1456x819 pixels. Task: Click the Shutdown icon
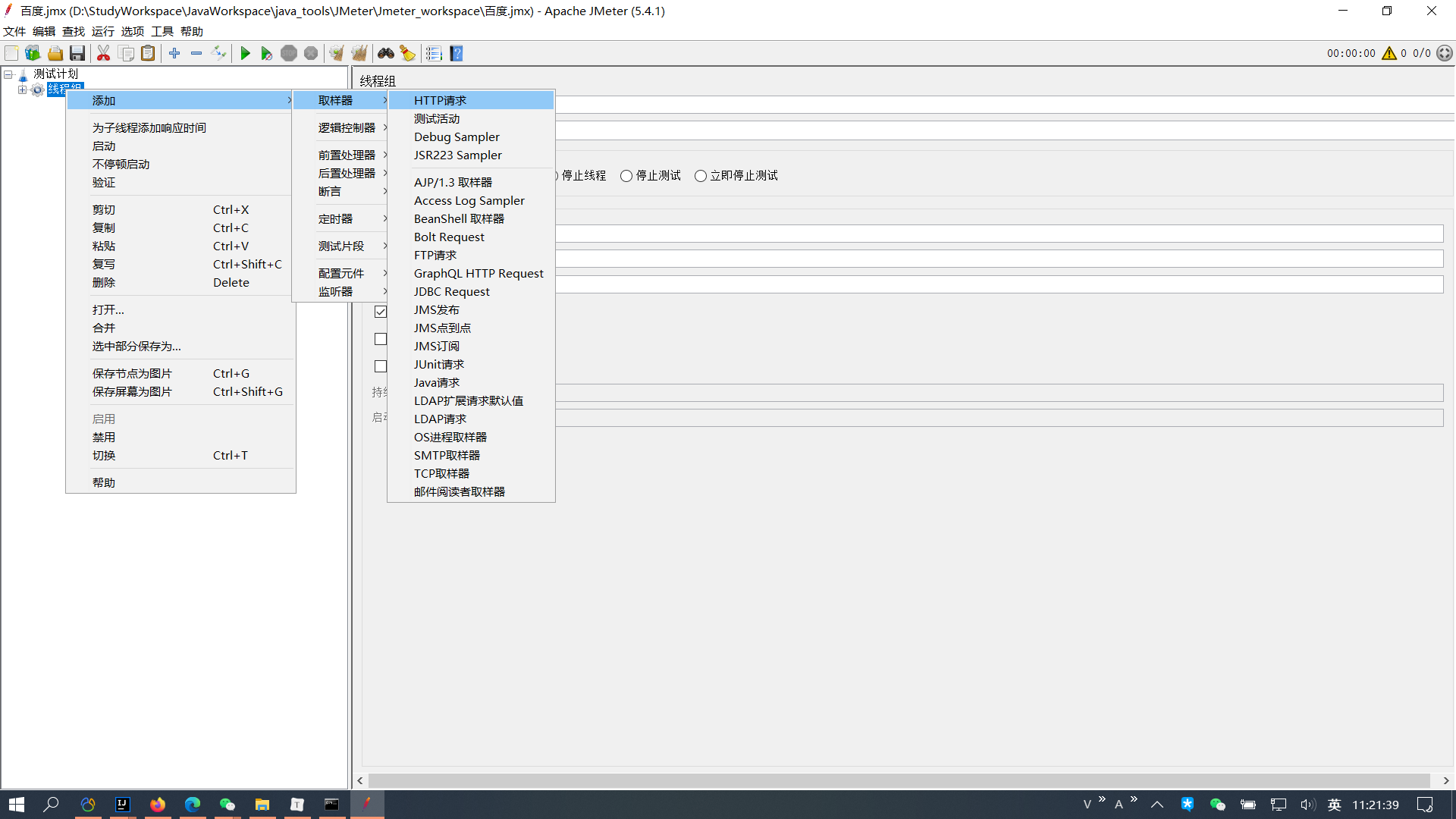(x=311, y=53)
